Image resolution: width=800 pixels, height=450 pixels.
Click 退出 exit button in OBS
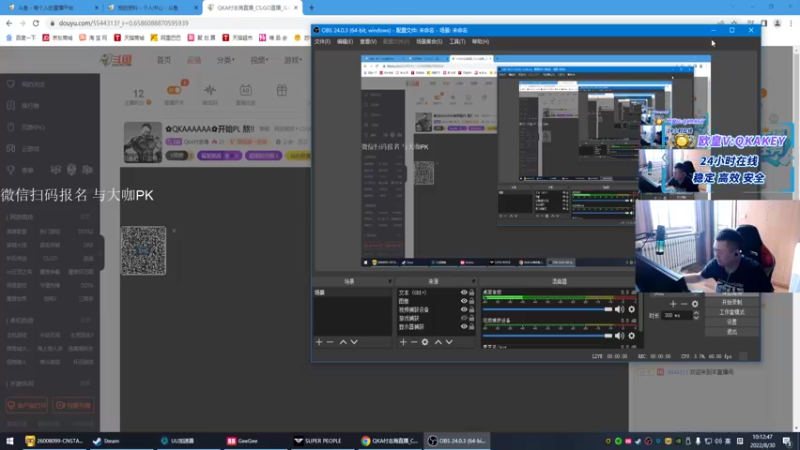pyautogui.click(x=732, y=332)
